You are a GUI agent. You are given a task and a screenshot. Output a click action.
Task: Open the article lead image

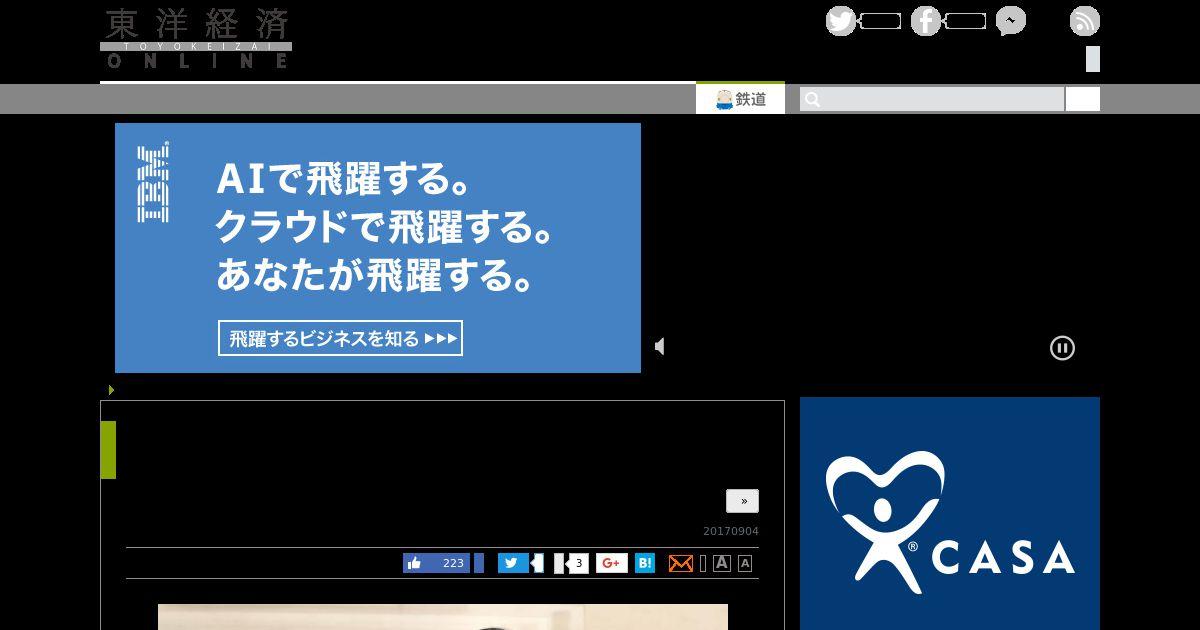pyautogui.click(x=443, y=617)
